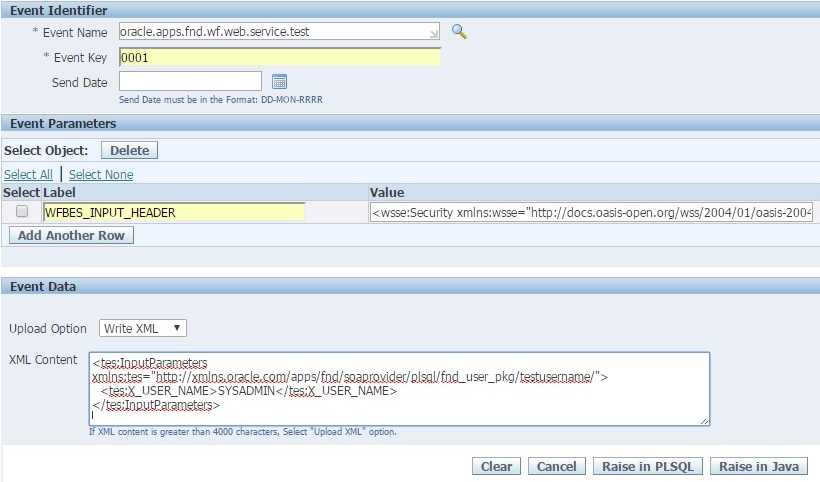Click the Cancel button
Image resolution: width=820 pixels, height=482 pixels.
[557, 466]
